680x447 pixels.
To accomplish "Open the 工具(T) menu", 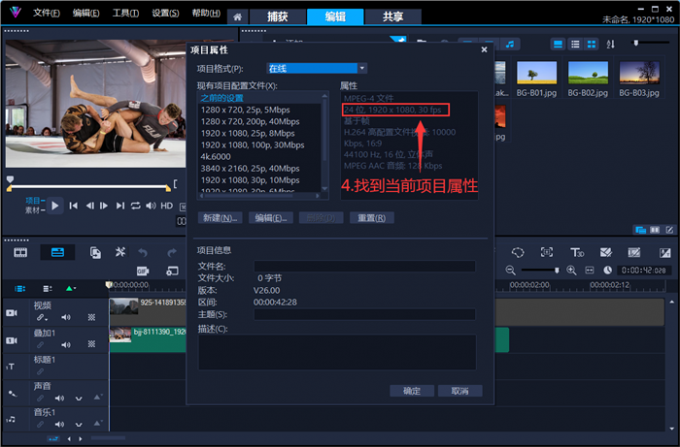I will coord(125,13).
